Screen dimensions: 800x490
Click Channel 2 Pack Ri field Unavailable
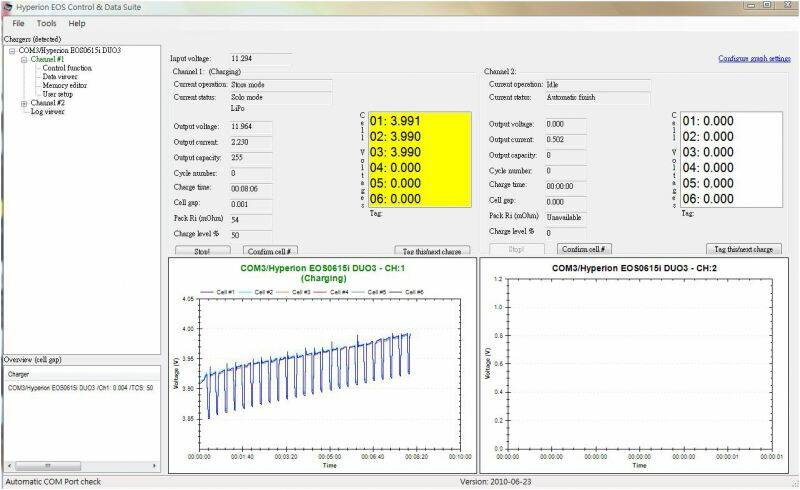565,217
